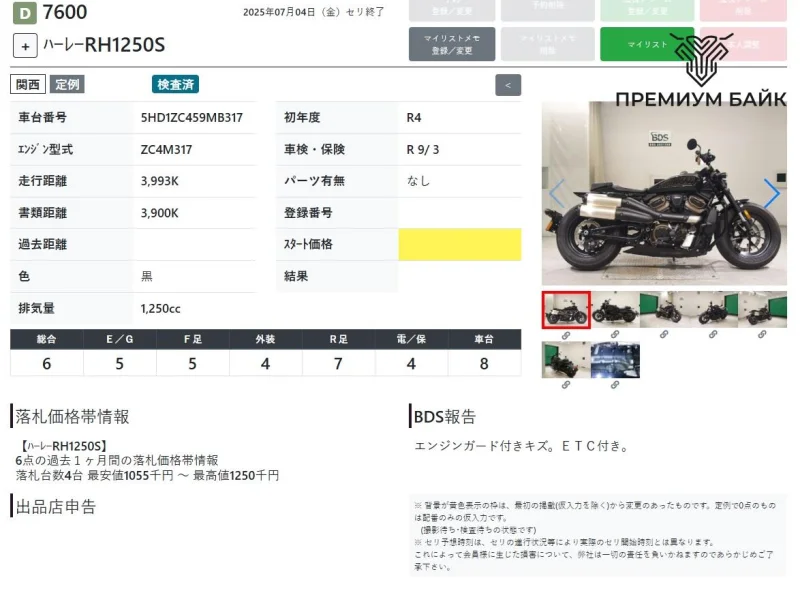Click the yellow スタート価格 field

pos(459,244)
